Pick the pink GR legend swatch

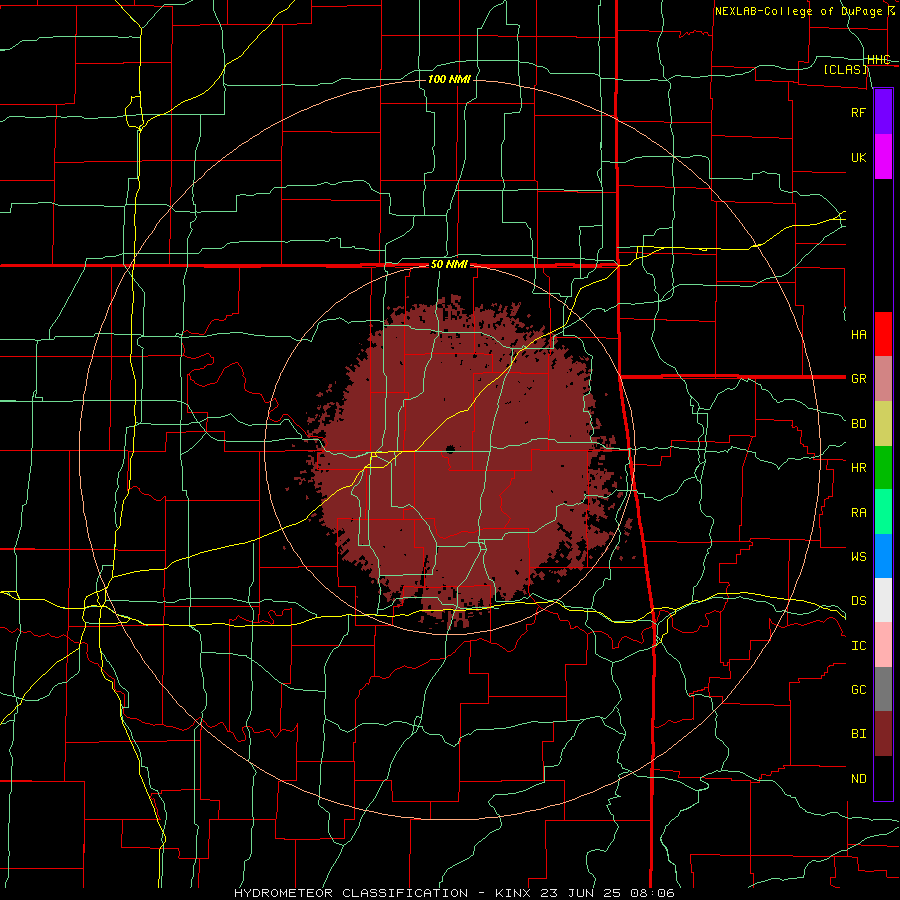tap(883, 378)
